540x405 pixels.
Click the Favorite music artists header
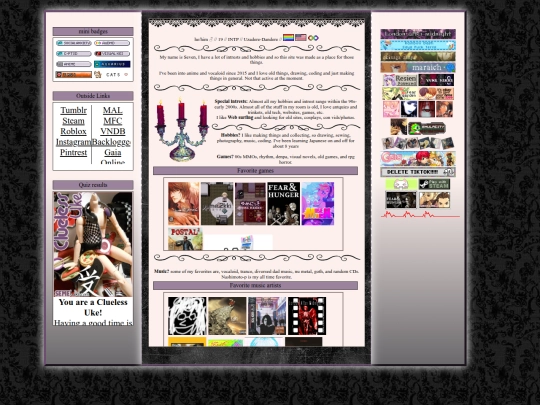[x=256, y=285]
